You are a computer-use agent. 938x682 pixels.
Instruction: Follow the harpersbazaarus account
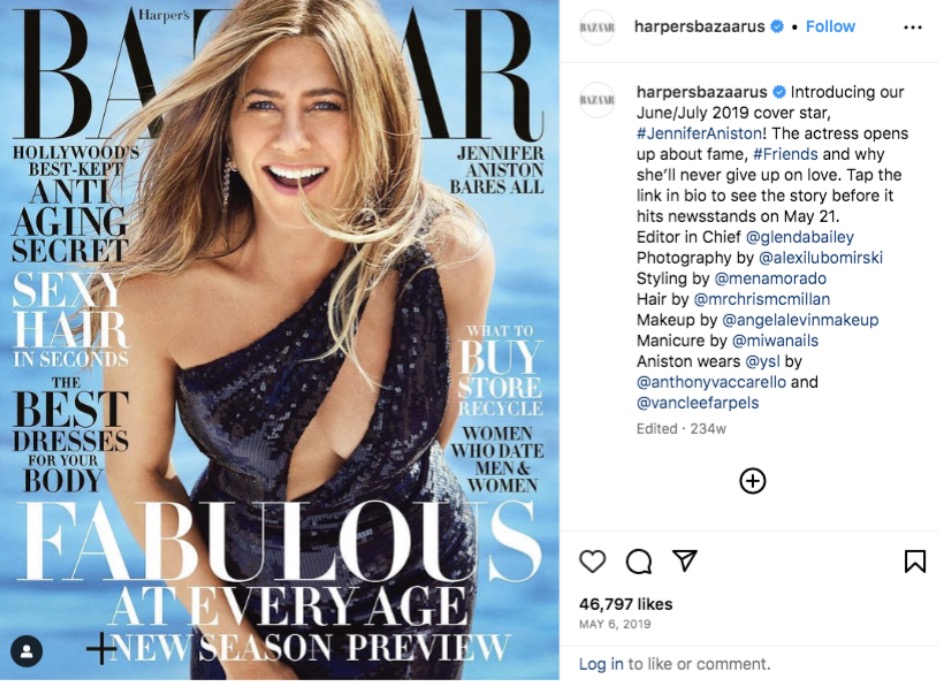pos(830,26)
